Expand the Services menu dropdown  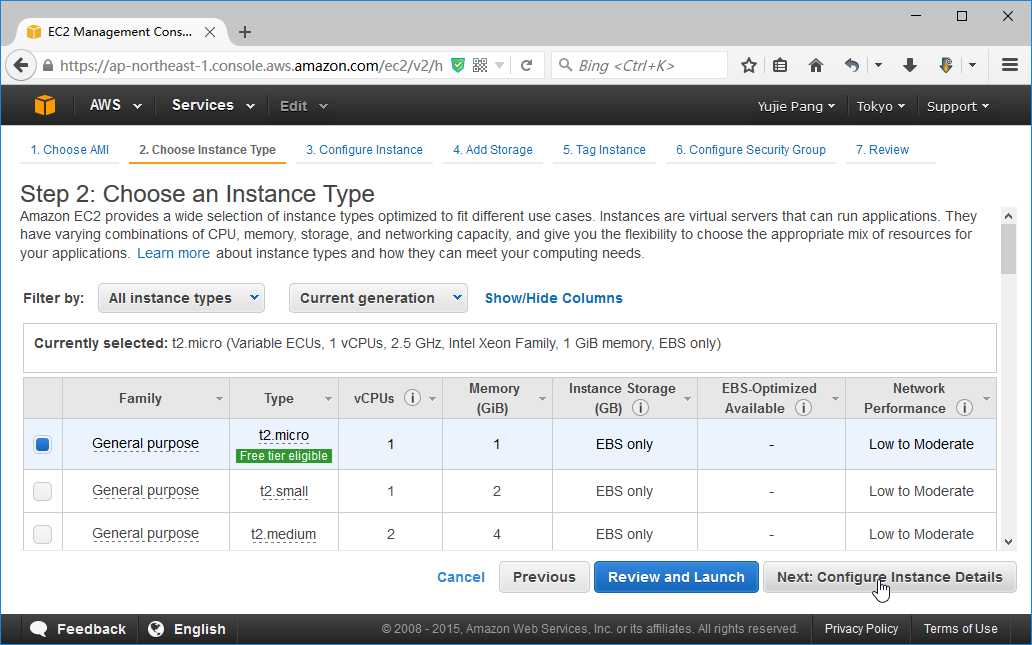point(213,105)
